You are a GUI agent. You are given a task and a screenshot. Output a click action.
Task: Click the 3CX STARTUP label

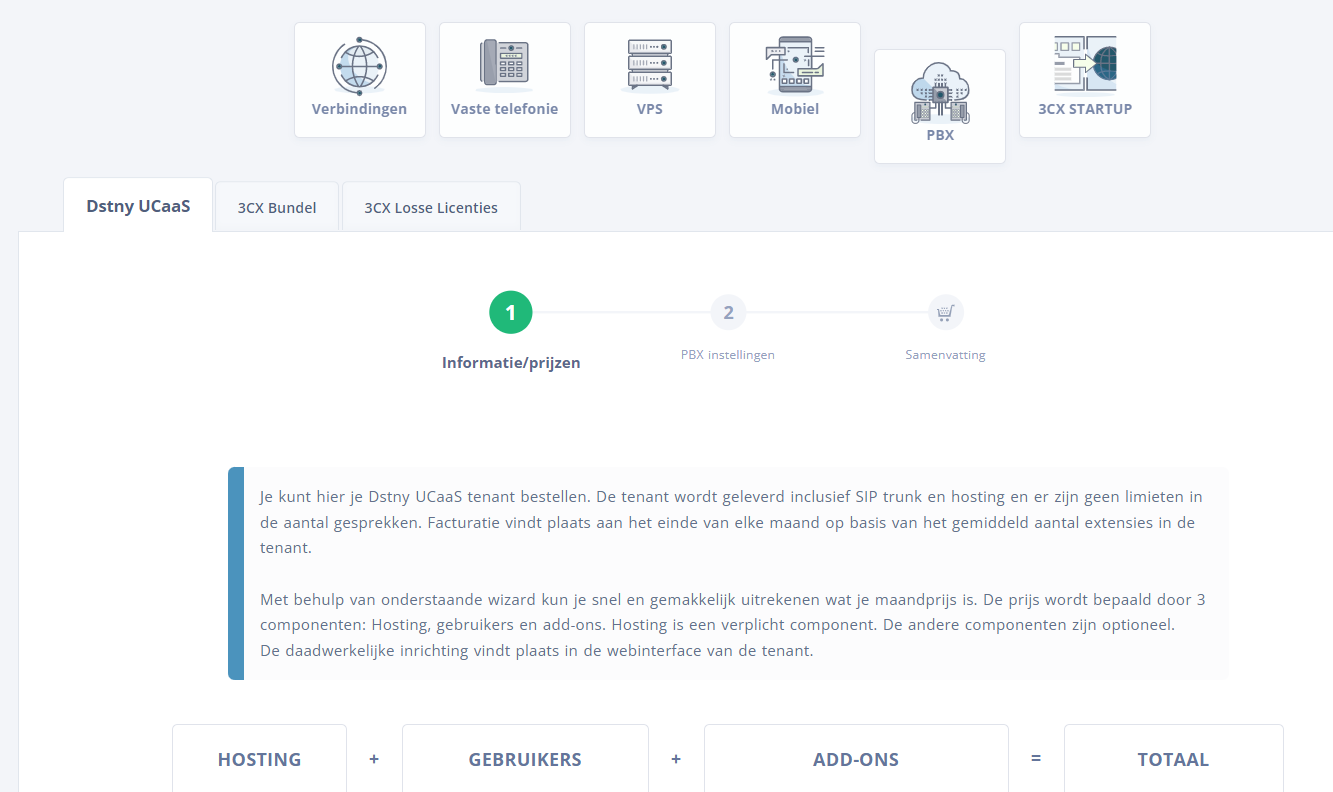(1085, 109)
